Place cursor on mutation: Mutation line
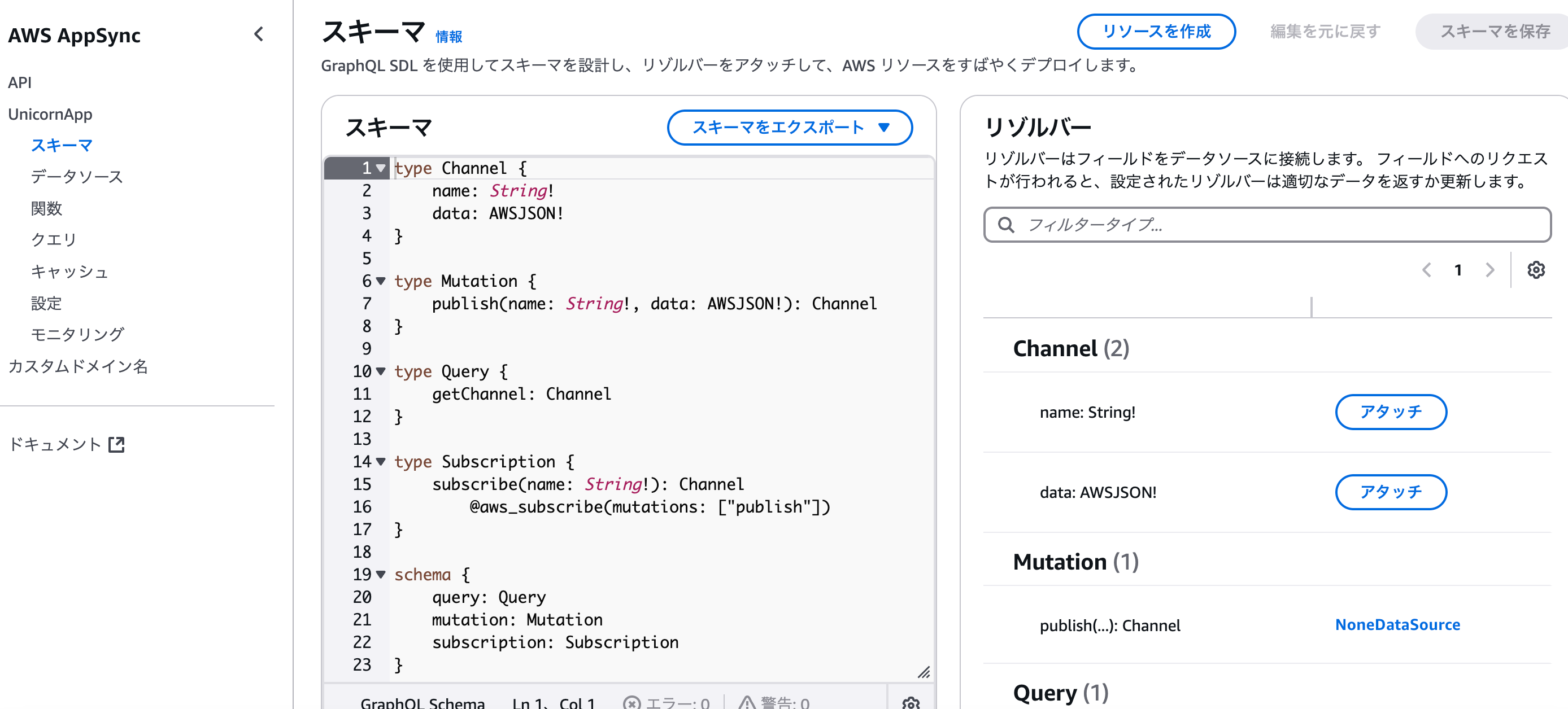The image size is (1568, 709). tap(517, 620)
